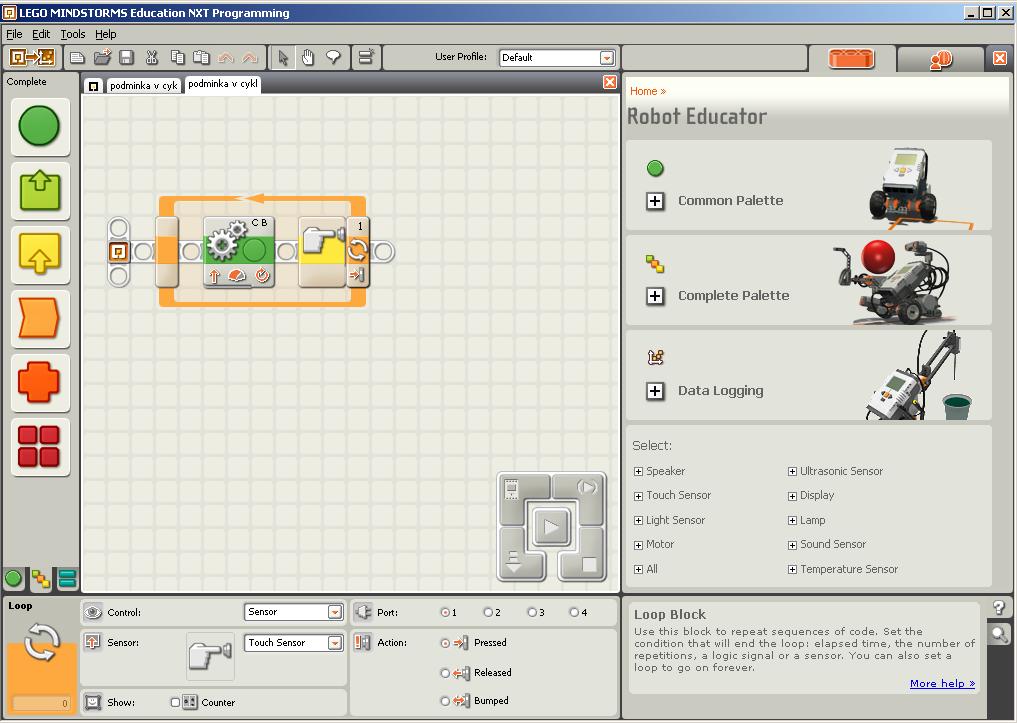Open the Help menu

pyautogui.click(x=106, y=34)
